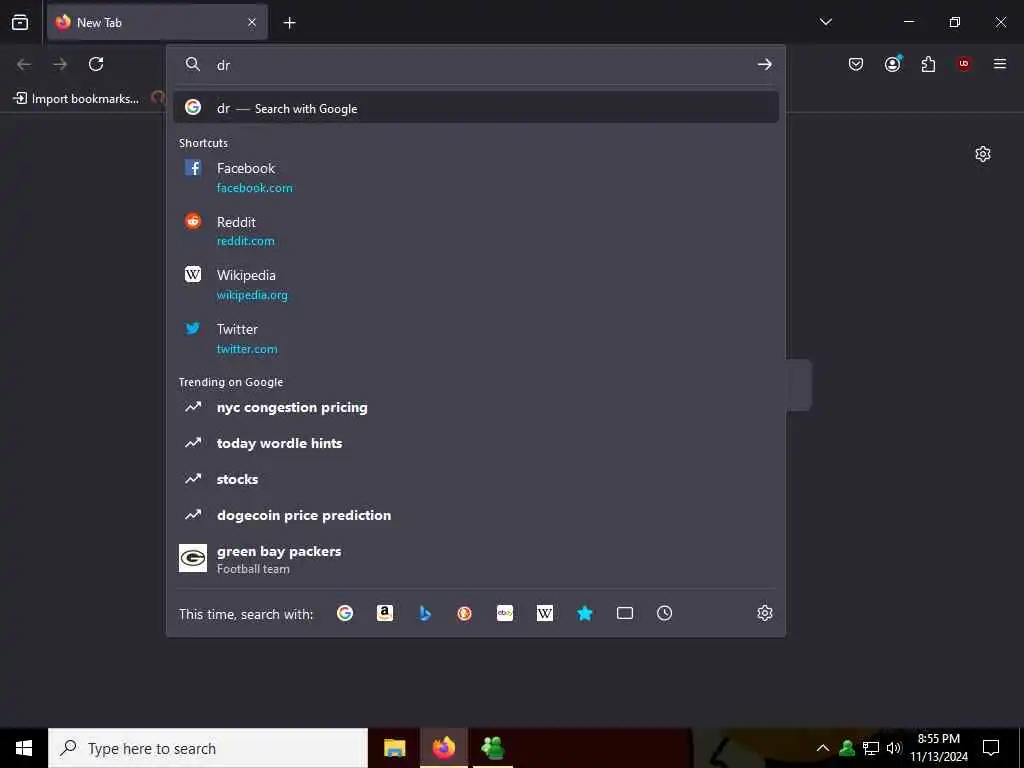Open the Firefox account icon

[x=893, y=64]
